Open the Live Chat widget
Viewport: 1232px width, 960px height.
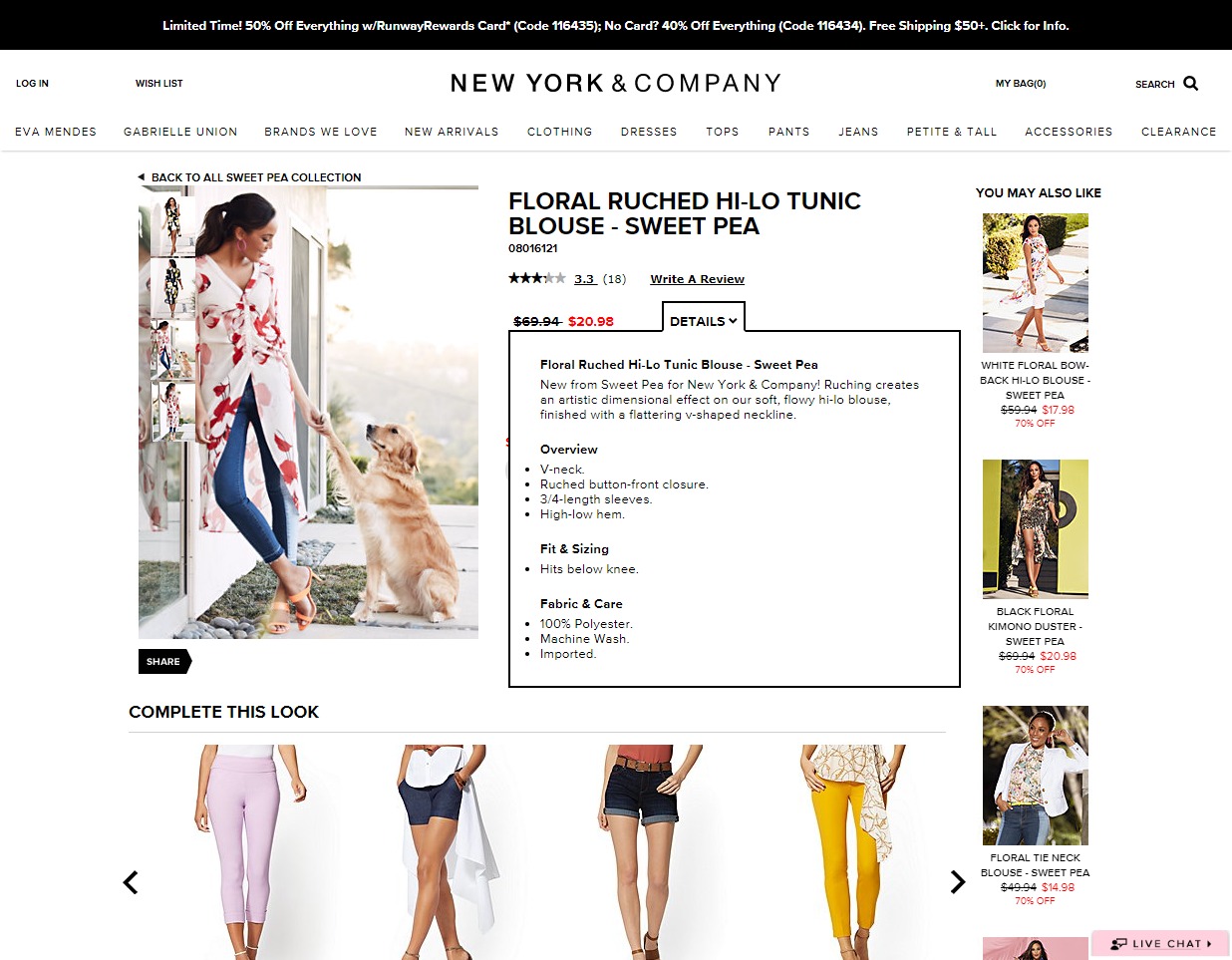1161,943
